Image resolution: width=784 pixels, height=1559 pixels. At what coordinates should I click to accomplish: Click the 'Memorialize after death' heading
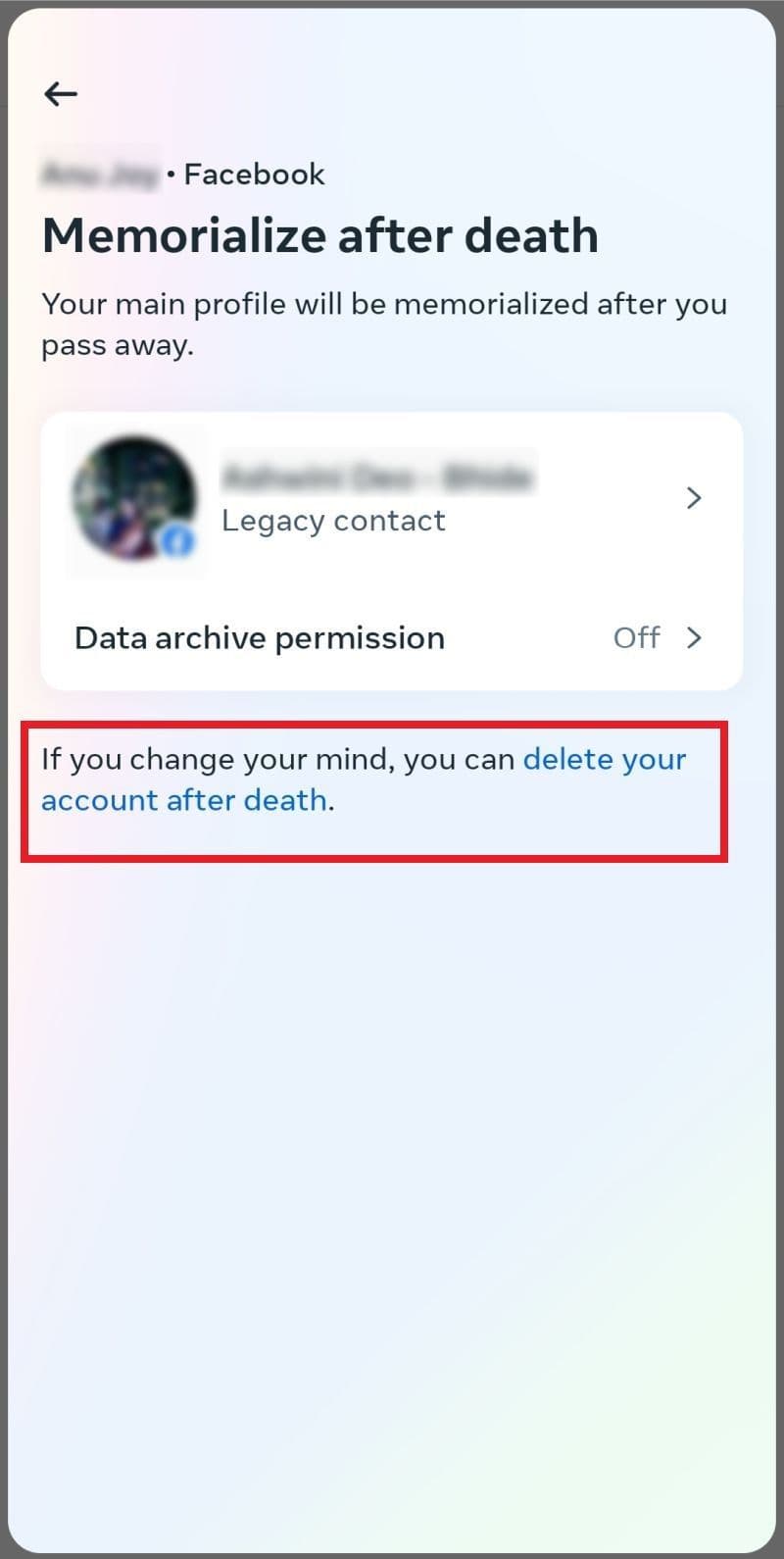[x=319, y=235]
